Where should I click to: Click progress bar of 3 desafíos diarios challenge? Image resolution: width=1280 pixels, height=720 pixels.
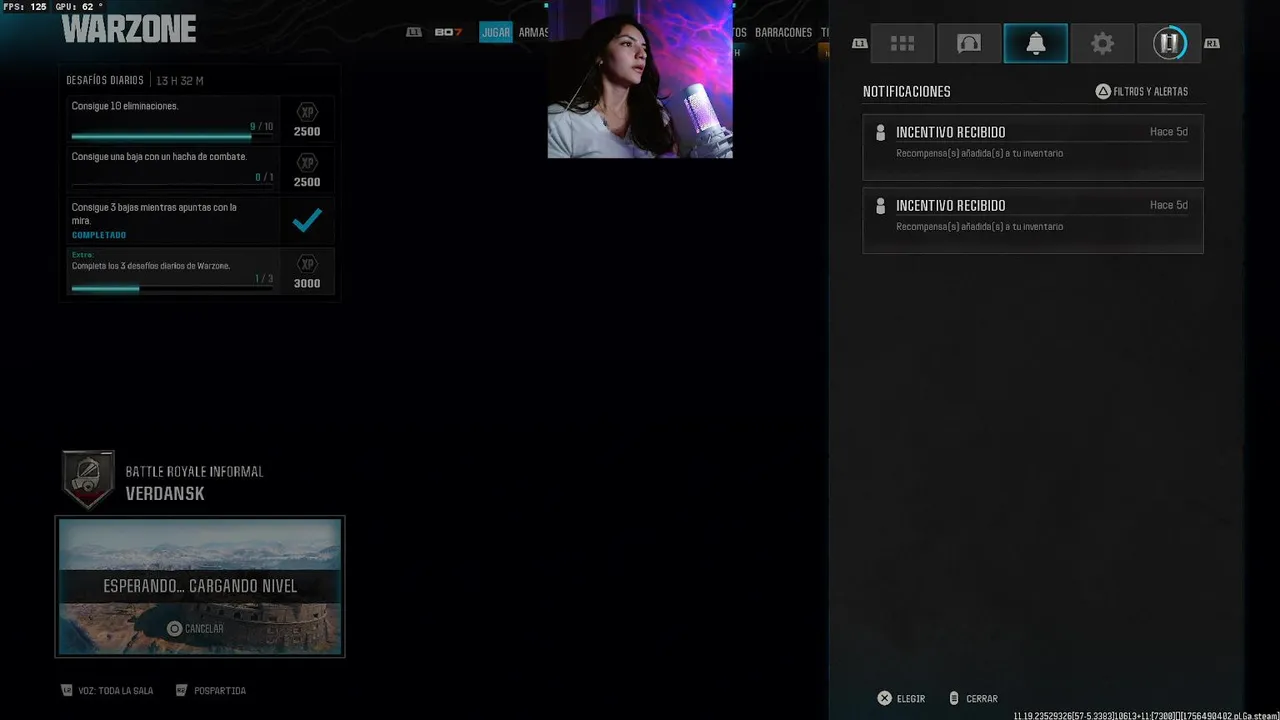pos(171,289)
